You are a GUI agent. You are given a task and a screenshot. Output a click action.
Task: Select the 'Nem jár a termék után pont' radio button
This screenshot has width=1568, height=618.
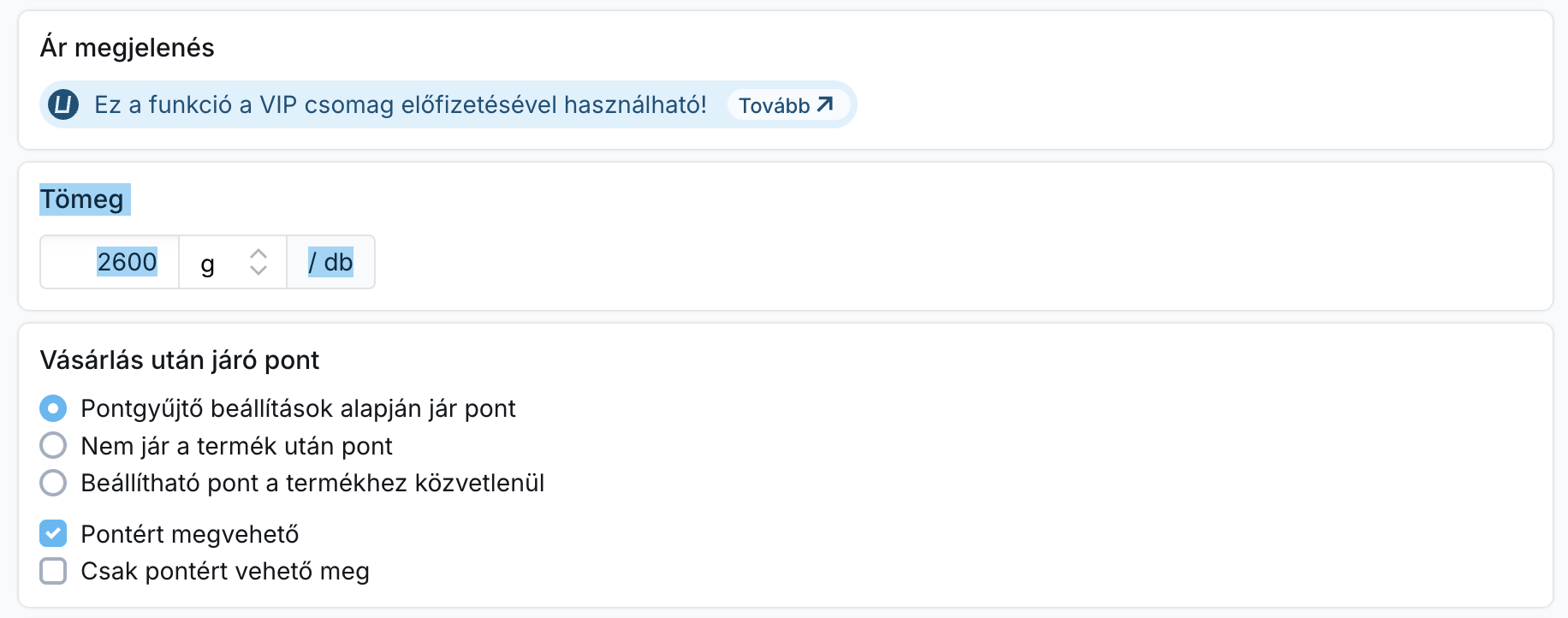click(x=53, y=445)
